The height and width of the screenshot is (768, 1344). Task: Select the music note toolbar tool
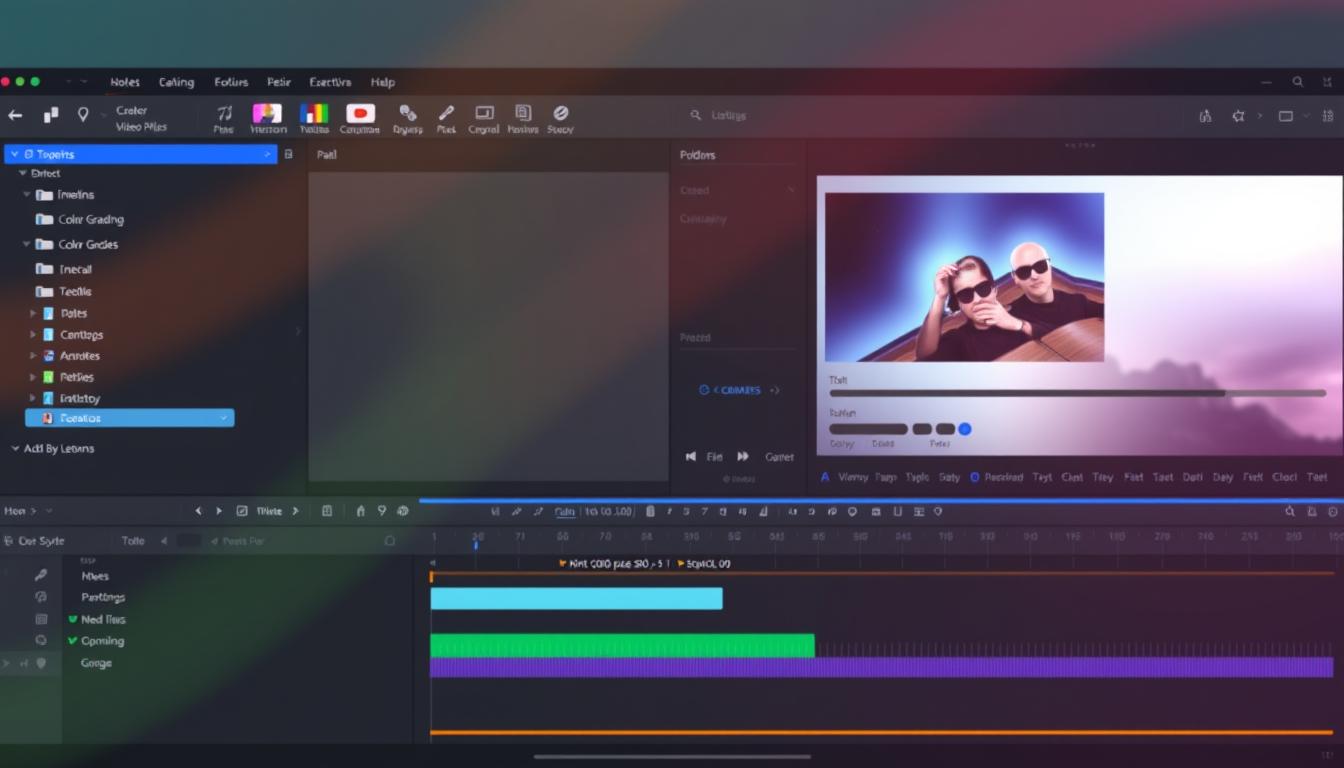click(224, 113)
